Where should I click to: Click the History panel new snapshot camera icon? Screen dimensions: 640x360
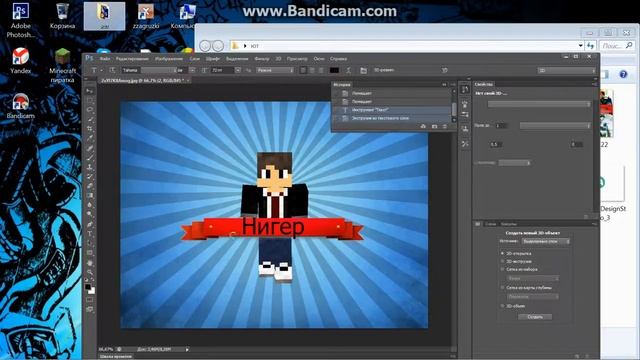coord(434,127)
